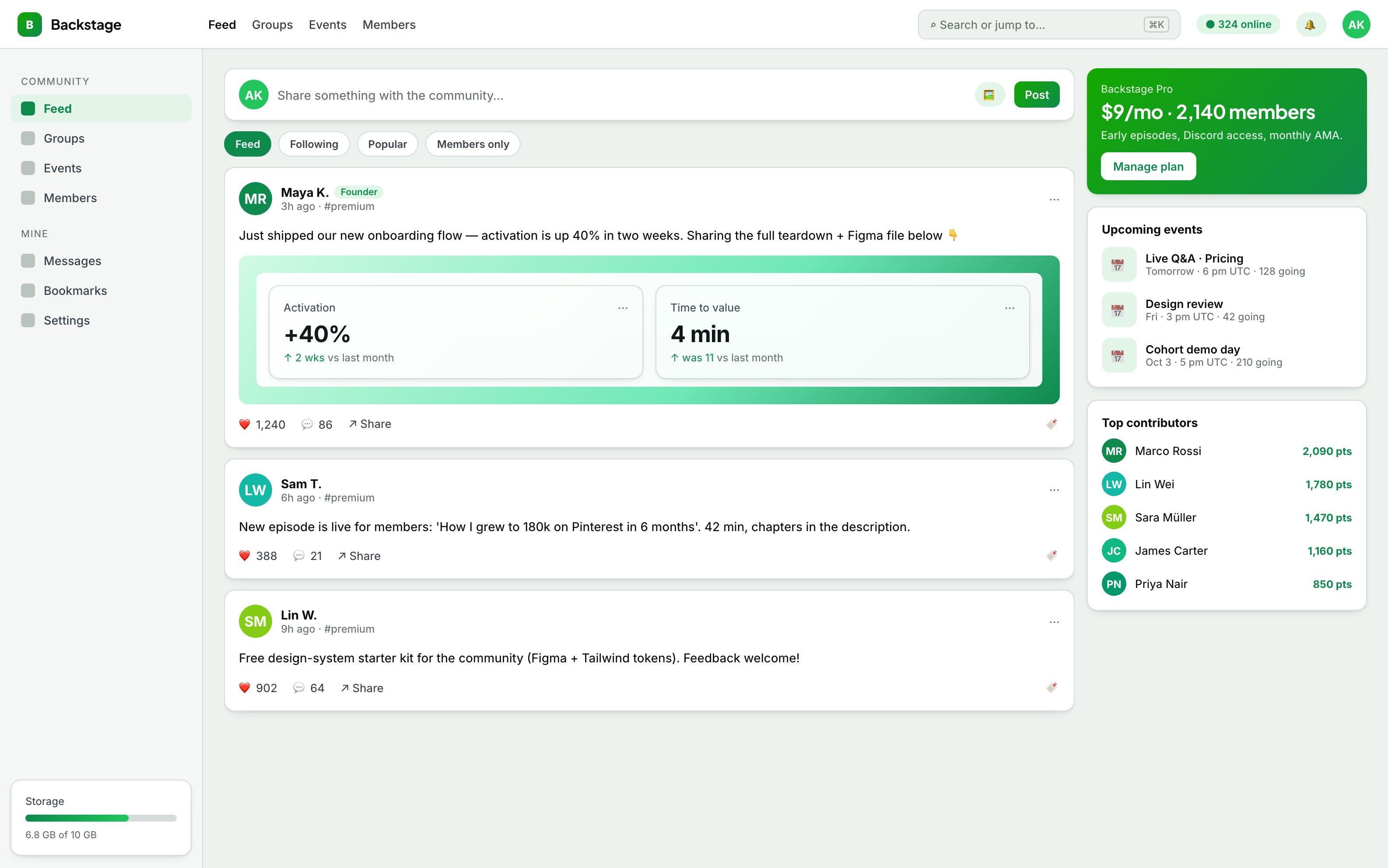Switch to the Following filter

pos(314,144)
